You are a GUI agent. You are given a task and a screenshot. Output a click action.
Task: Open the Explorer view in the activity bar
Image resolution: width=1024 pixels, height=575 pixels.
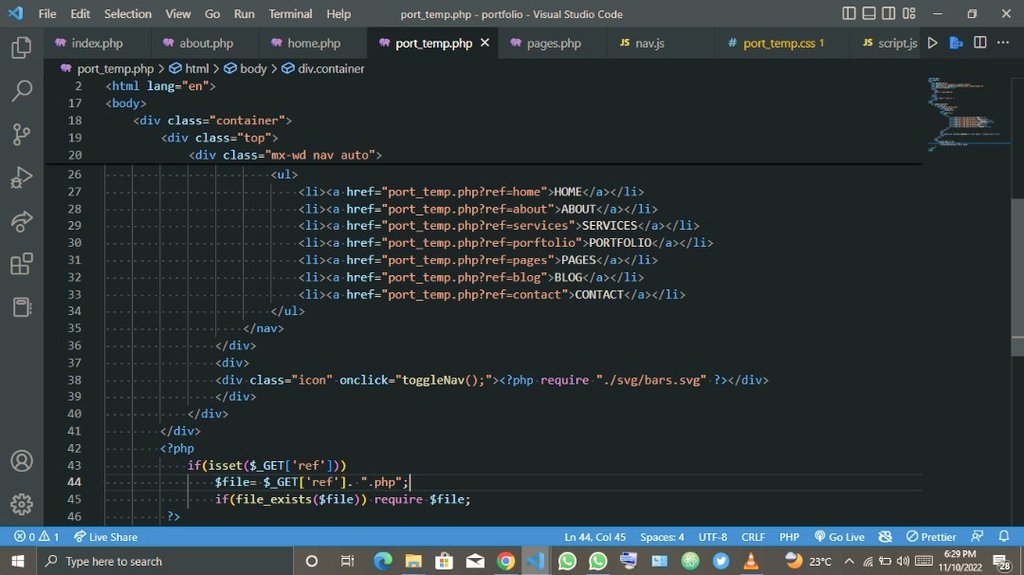22,48
